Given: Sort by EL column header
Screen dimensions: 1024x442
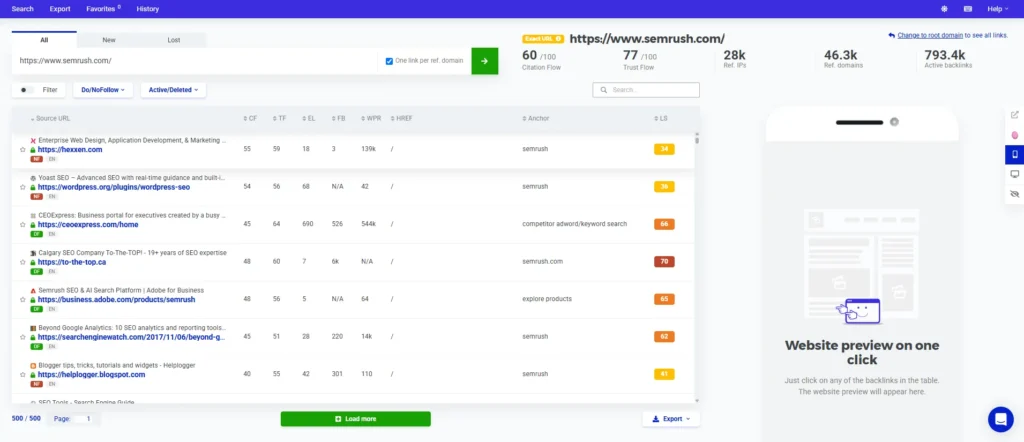Looking at the screenshot, I should (x=309, y=119).
